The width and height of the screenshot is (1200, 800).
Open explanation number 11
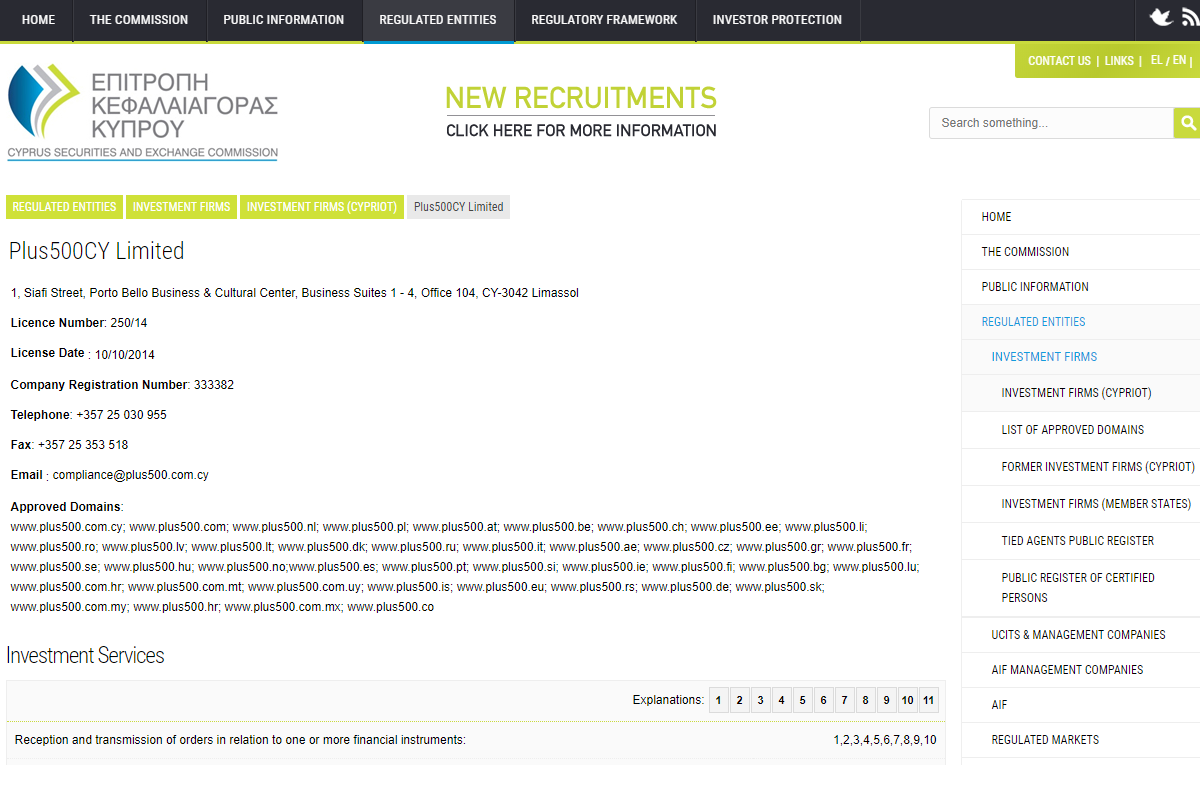click(929, 700)
